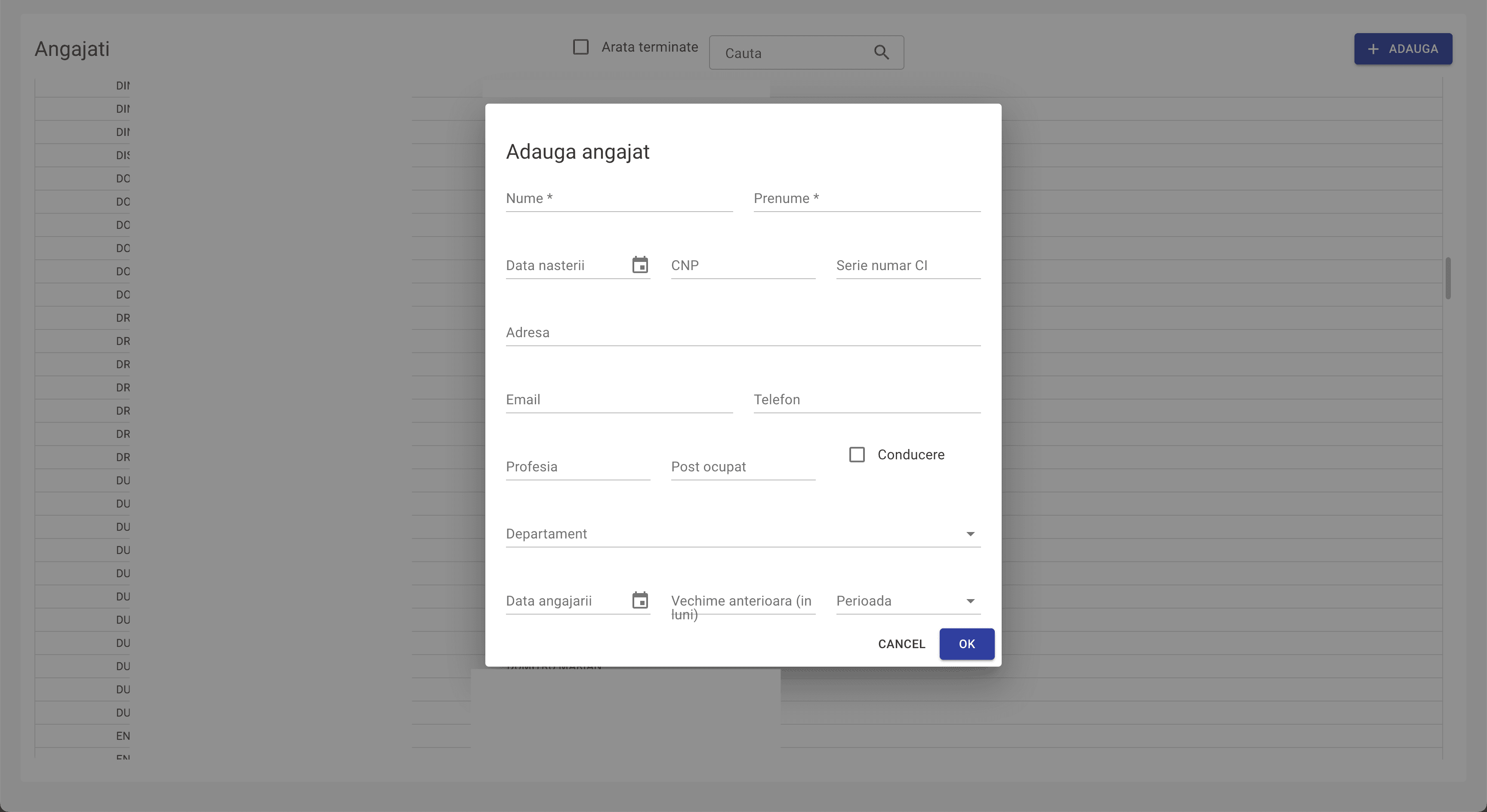Enable the Conducere checkbox
This screenshot has width=1487, height=812.
click(857, 455)
